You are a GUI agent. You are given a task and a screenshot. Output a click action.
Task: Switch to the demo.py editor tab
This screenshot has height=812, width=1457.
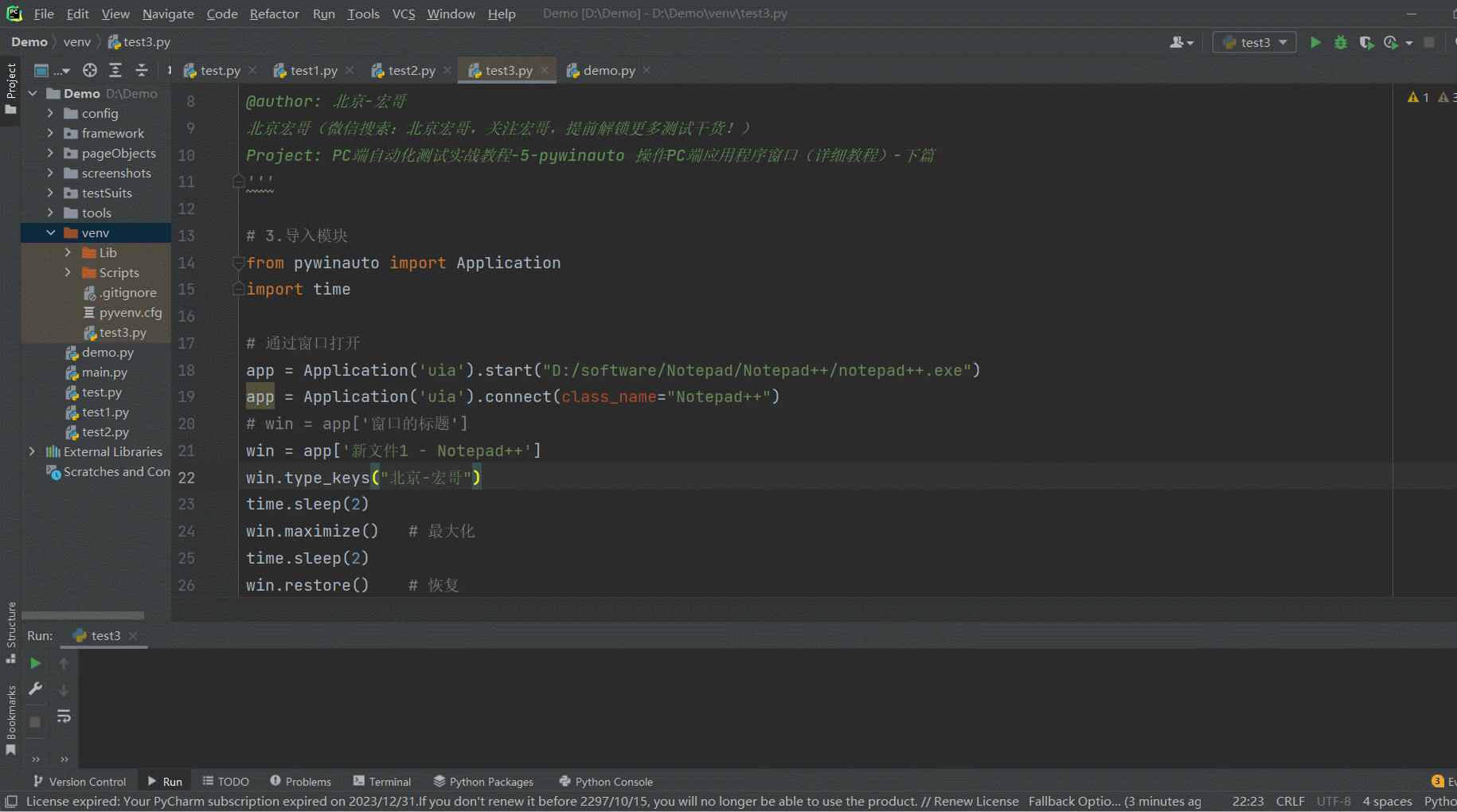pos(608,71)
